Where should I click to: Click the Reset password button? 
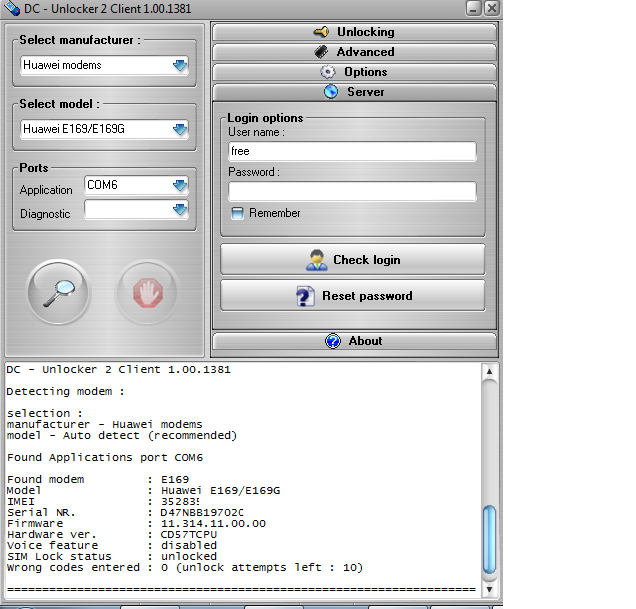tap(352, 295)
